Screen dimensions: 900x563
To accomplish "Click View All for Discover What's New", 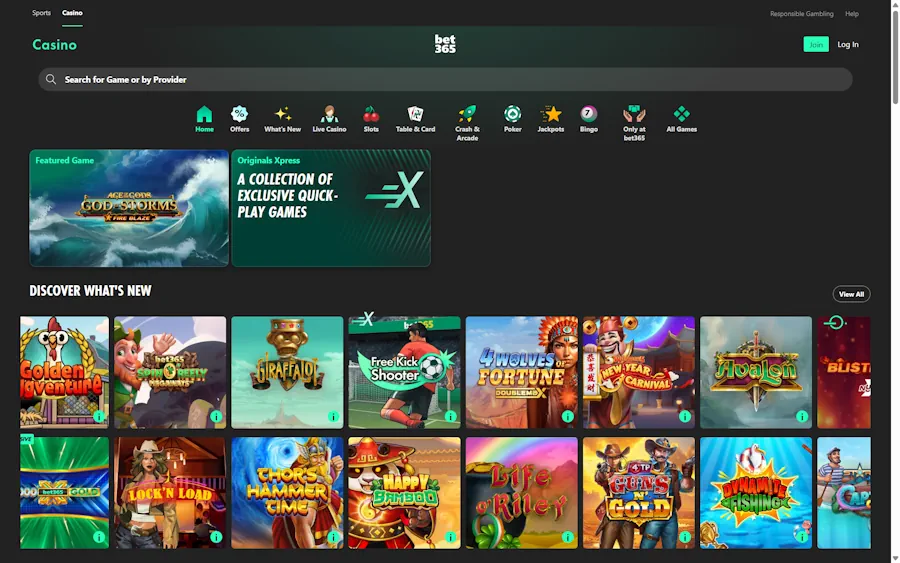I will [x=851, y=294].
